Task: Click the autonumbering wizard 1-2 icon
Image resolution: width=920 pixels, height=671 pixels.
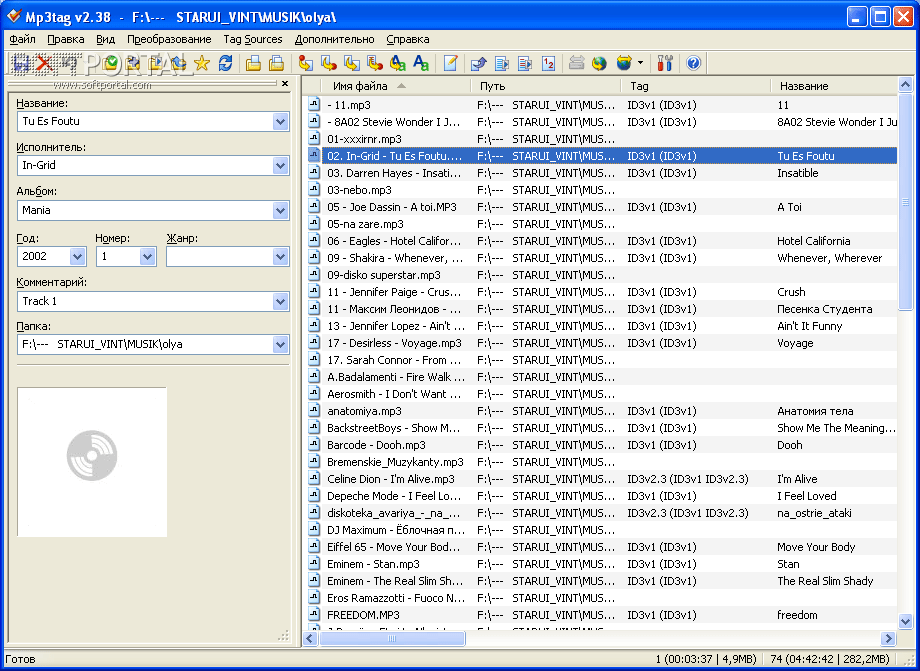Action: 549,63
